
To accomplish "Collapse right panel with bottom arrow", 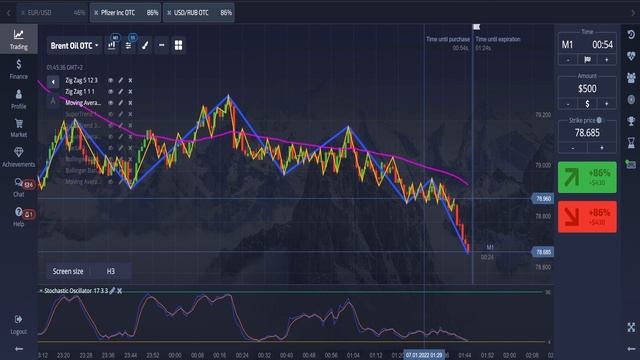I will (x=631, y=349).
